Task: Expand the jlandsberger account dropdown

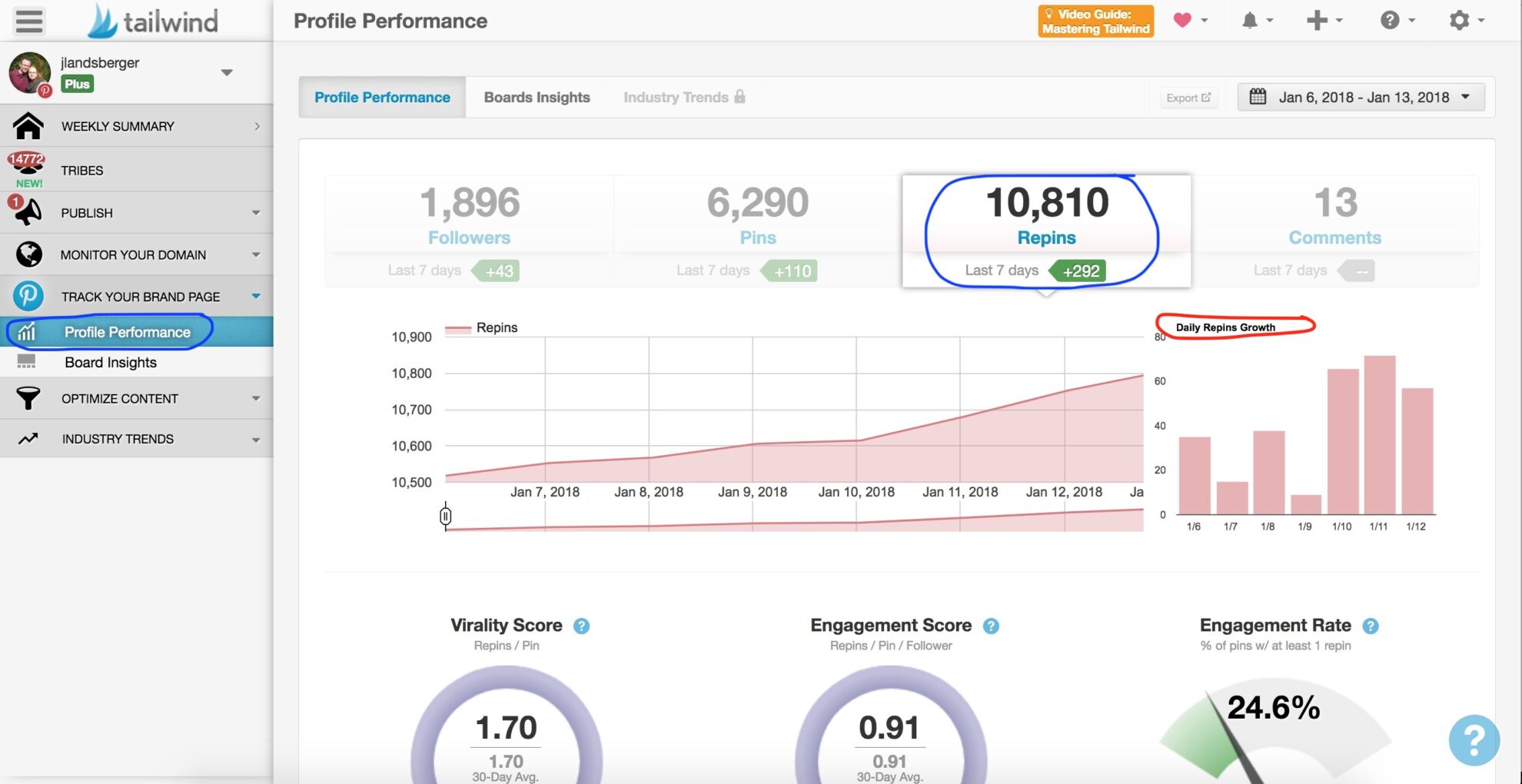Action: point(227,72)
